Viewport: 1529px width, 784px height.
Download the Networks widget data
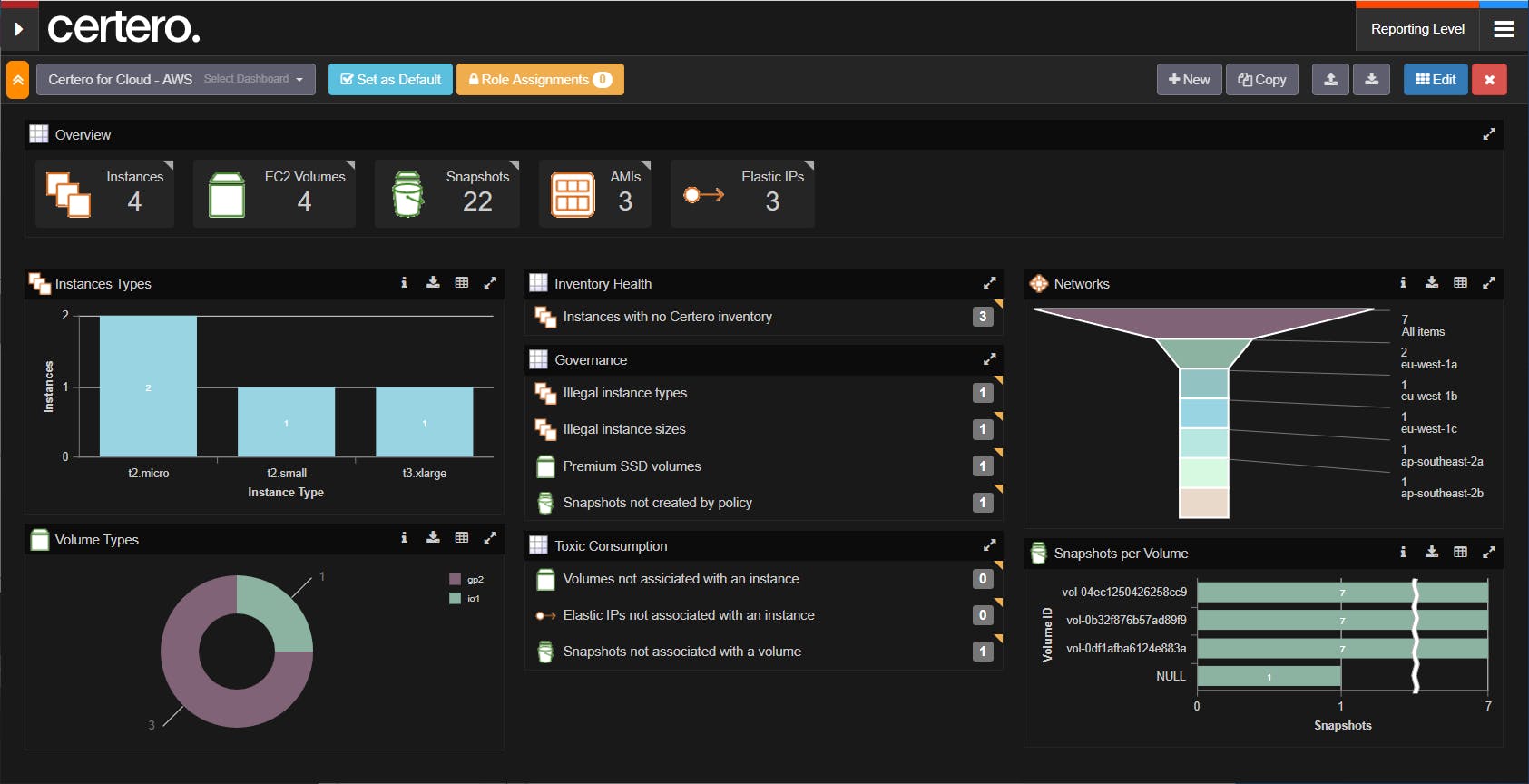pos(1431,283)
